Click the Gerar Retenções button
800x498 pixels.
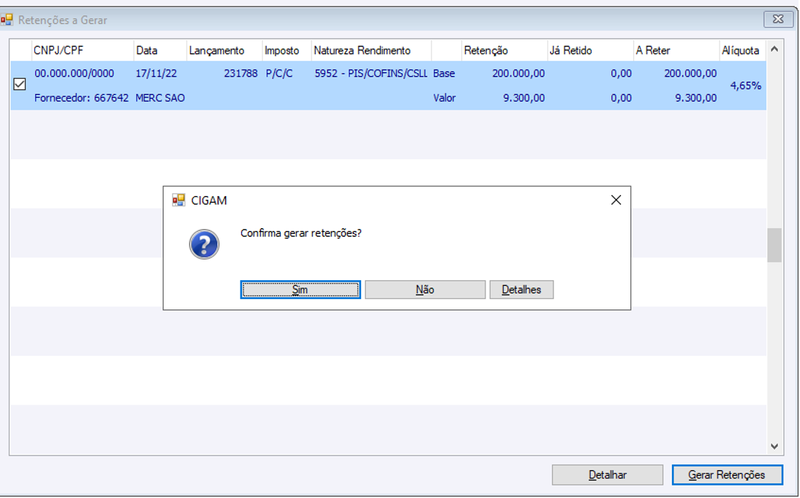[727, 475]
